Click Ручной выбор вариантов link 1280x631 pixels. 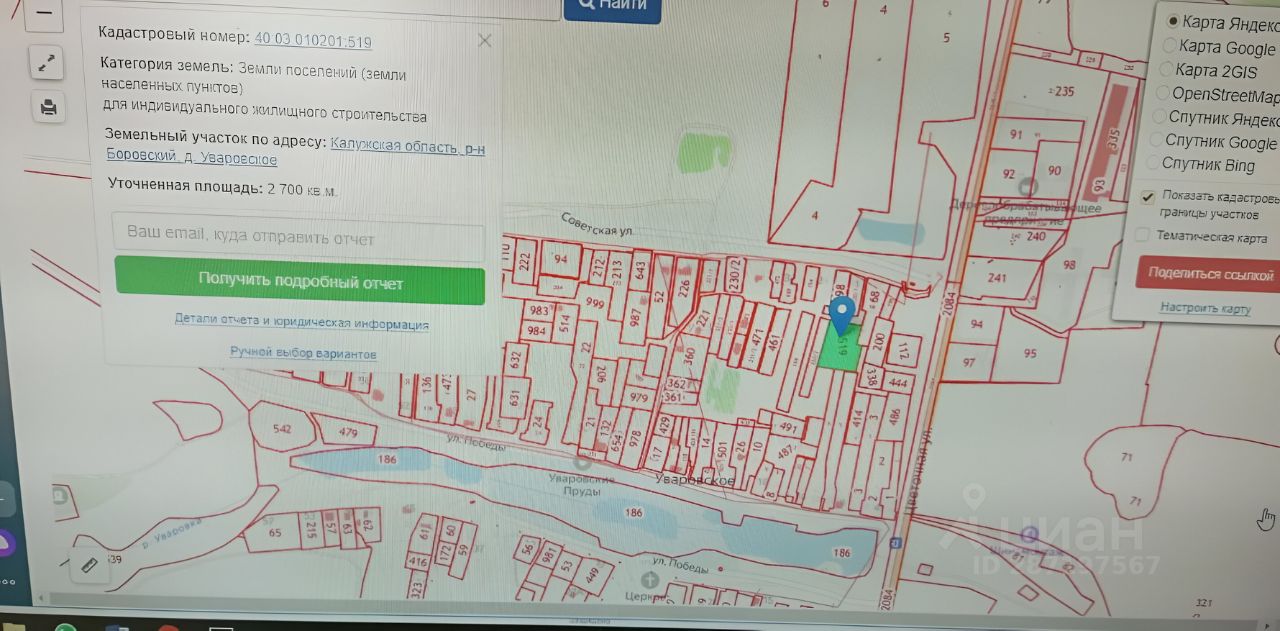click(303, 353)
